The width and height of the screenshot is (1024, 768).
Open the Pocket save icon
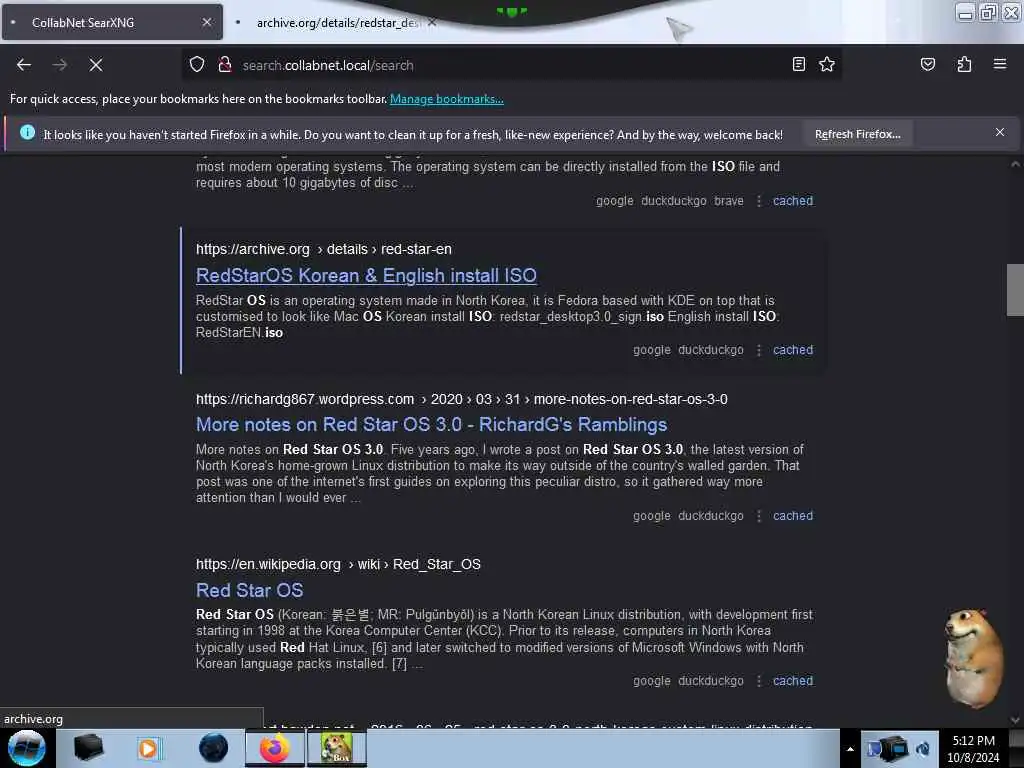[x=927, y=64]
